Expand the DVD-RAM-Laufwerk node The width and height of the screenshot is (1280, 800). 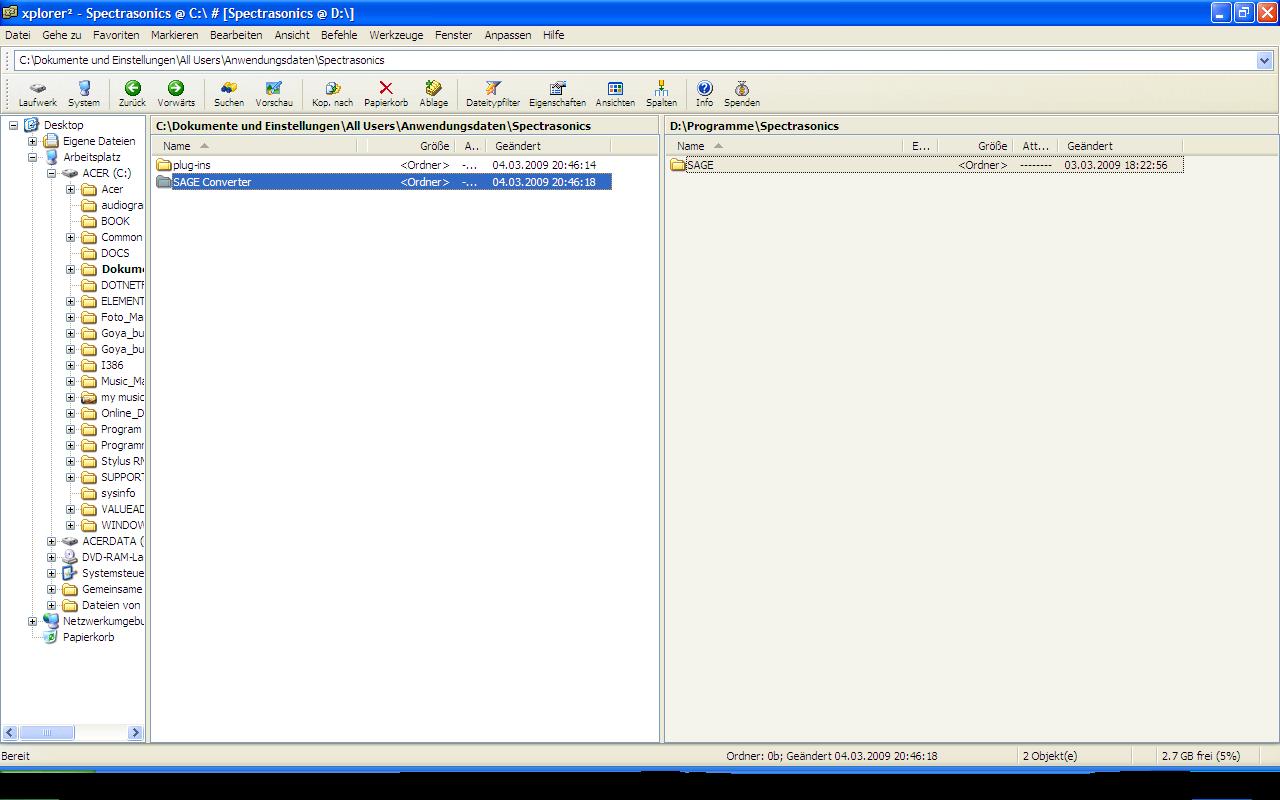click(x=51, y=557)
